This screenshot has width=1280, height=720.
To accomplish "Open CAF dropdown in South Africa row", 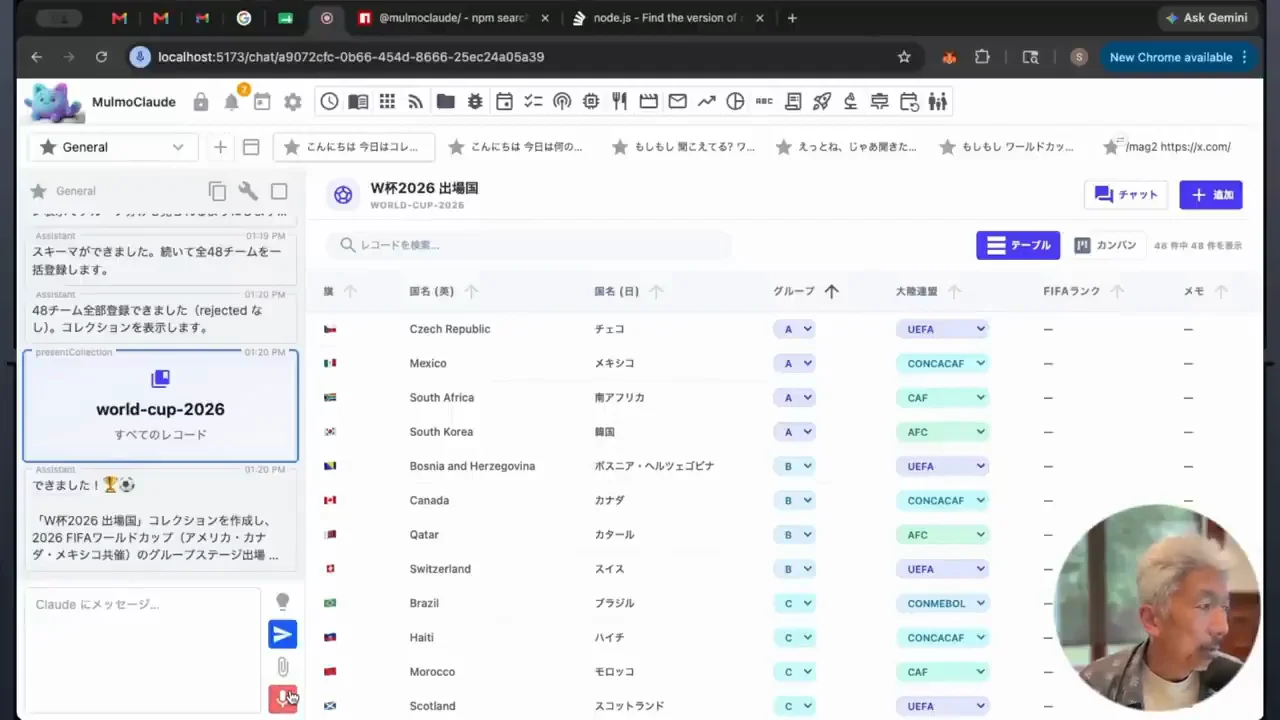I will pyautogui.click(x=942, y=398).
